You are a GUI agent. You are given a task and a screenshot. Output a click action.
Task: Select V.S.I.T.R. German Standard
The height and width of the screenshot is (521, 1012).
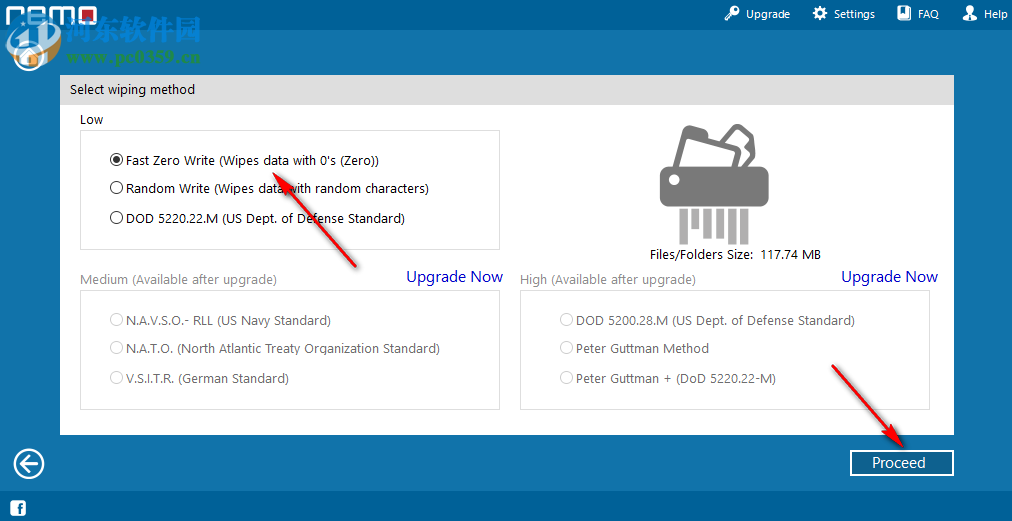point(199,378)
